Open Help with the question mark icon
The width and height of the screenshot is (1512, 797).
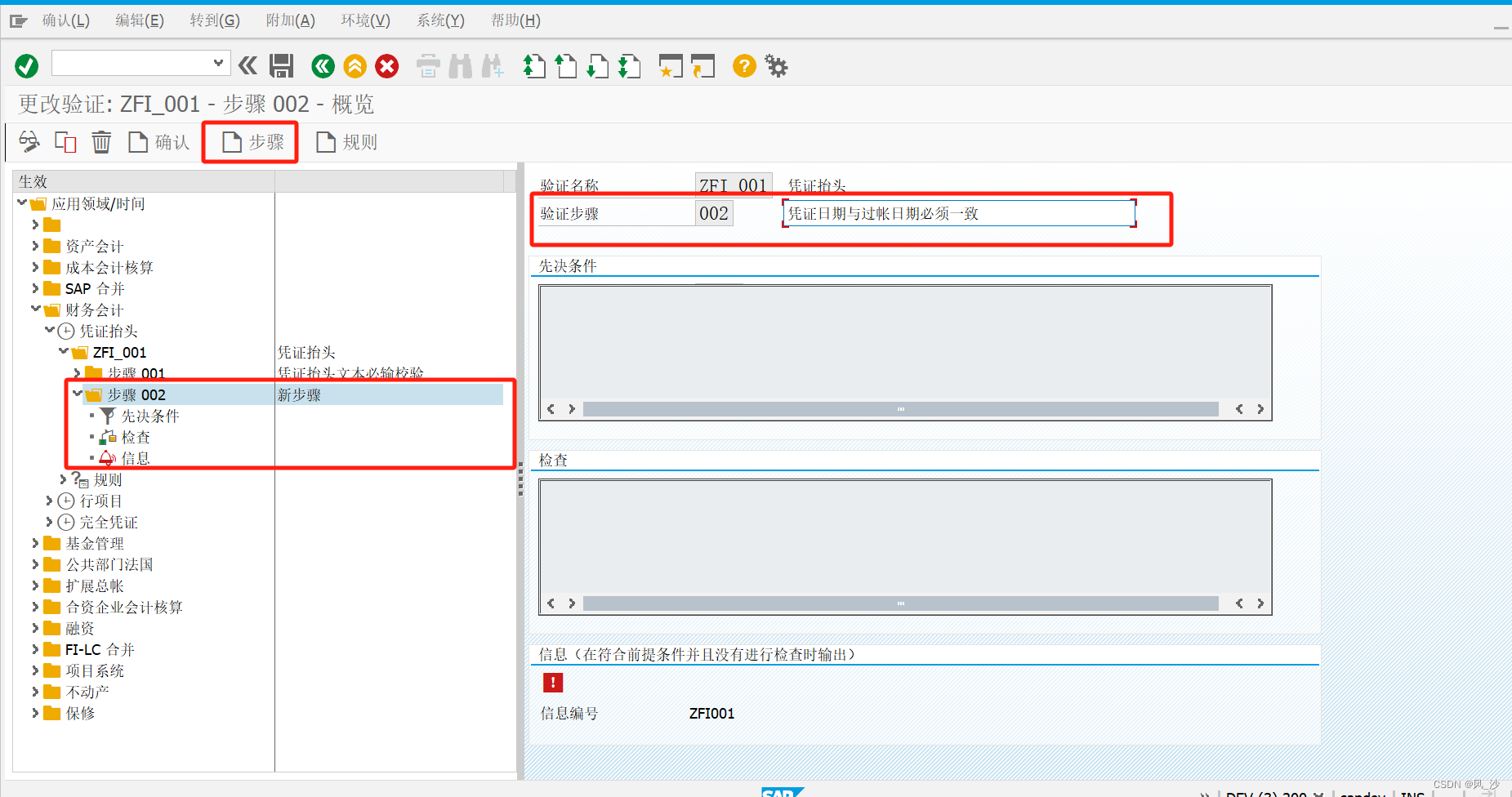point(744,66)
